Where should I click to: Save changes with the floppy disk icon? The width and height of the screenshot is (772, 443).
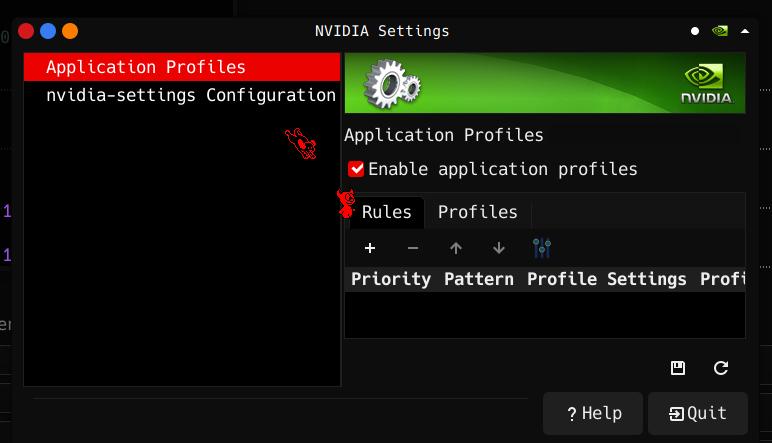(678, 368)
